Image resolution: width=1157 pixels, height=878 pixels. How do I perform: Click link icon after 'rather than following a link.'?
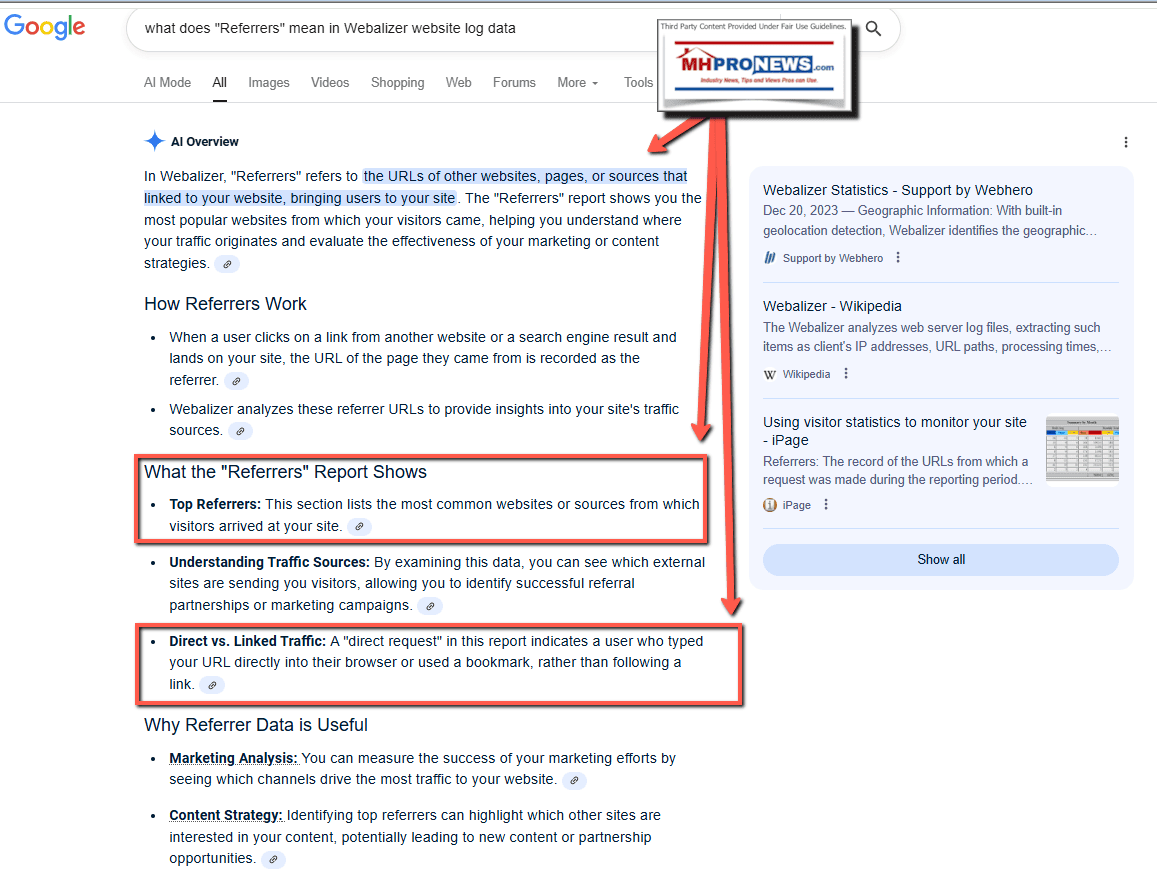click(212, 685)
